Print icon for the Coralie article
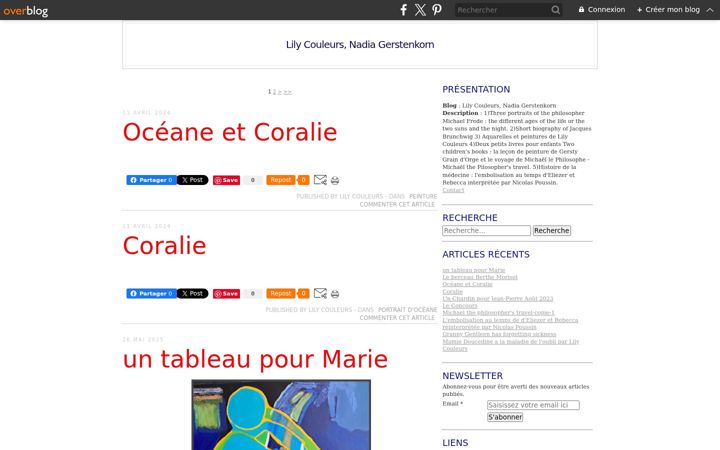Viewport: 720px width, 450px height. click(335, 294)
